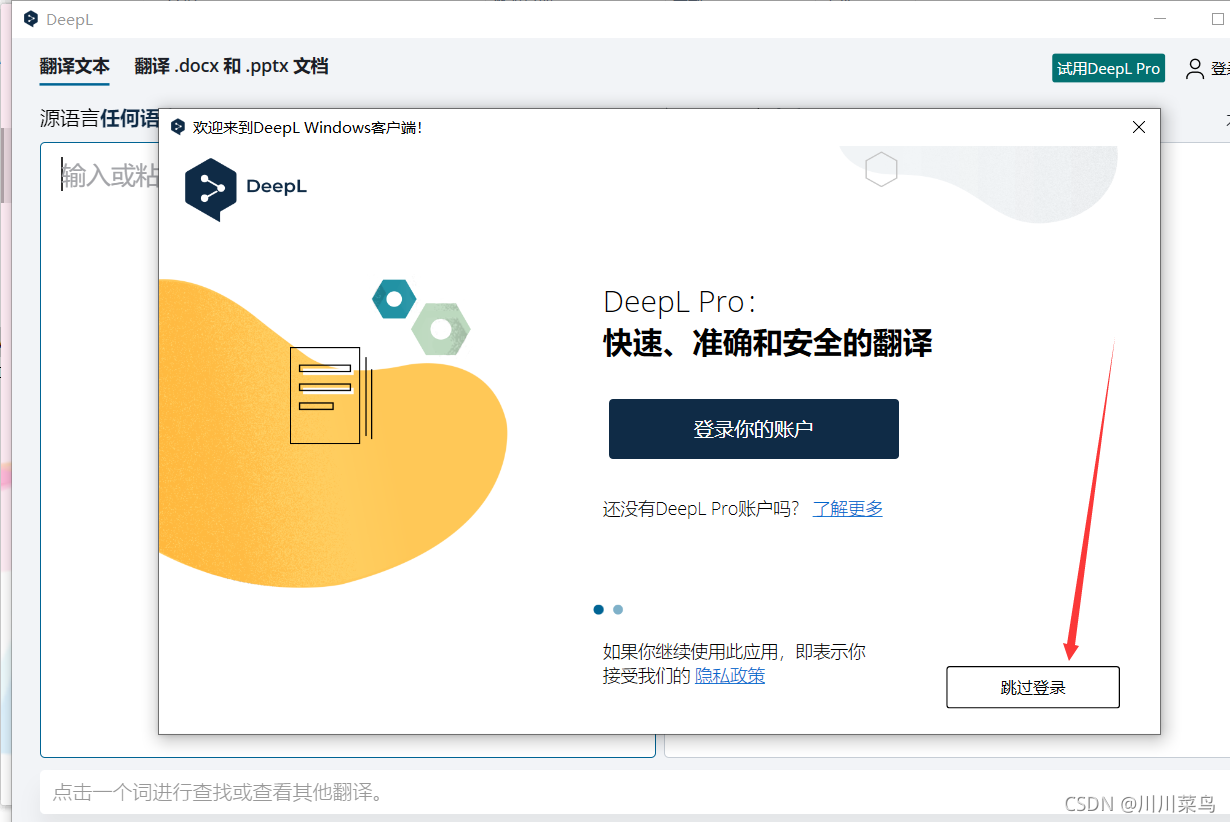The image size is (1230, 822).
Task: Maximize the DeepL main window
Action: [x=1217, y=19]
